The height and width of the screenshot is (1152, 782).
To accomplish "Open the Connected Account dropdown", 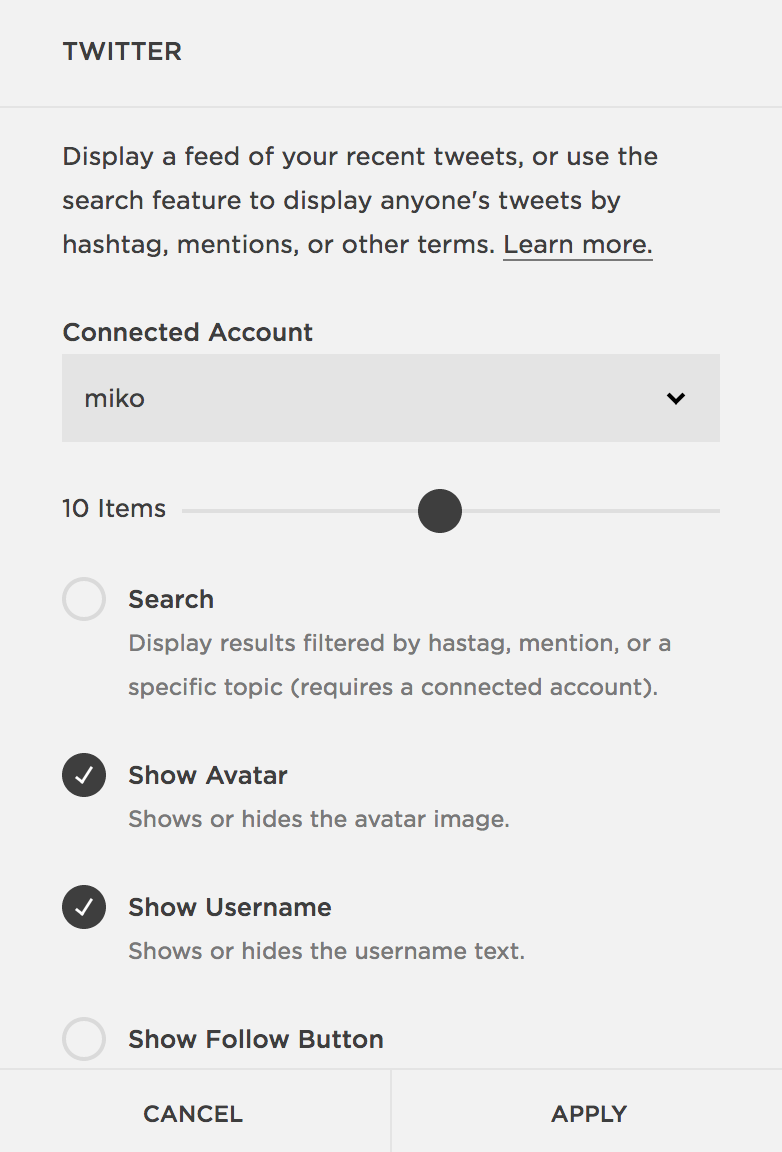I will [391, 398].
